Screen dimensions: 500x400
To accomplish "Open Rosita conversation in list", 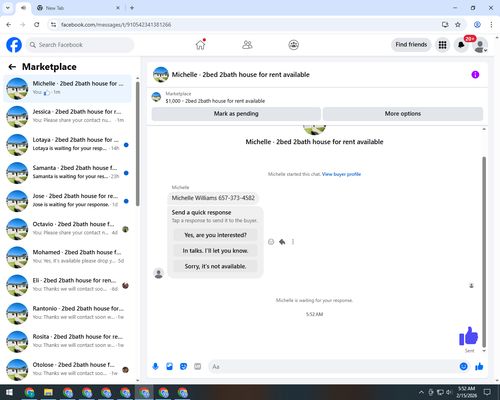I will 67,341.
